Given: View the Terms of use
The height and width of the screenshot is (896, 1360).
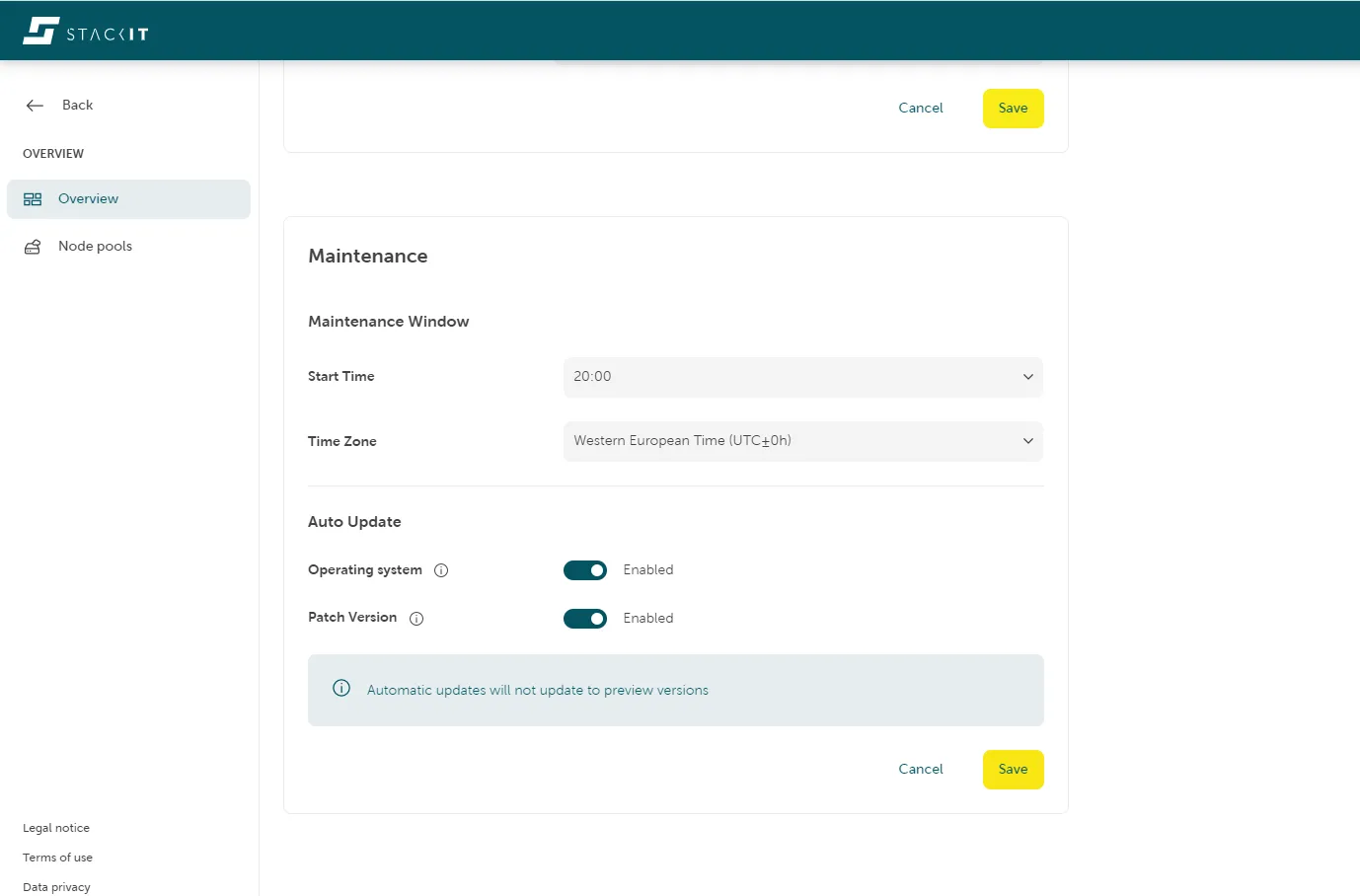Looking at the screenshot, I should pyautogui.click(x=56, y=858).
